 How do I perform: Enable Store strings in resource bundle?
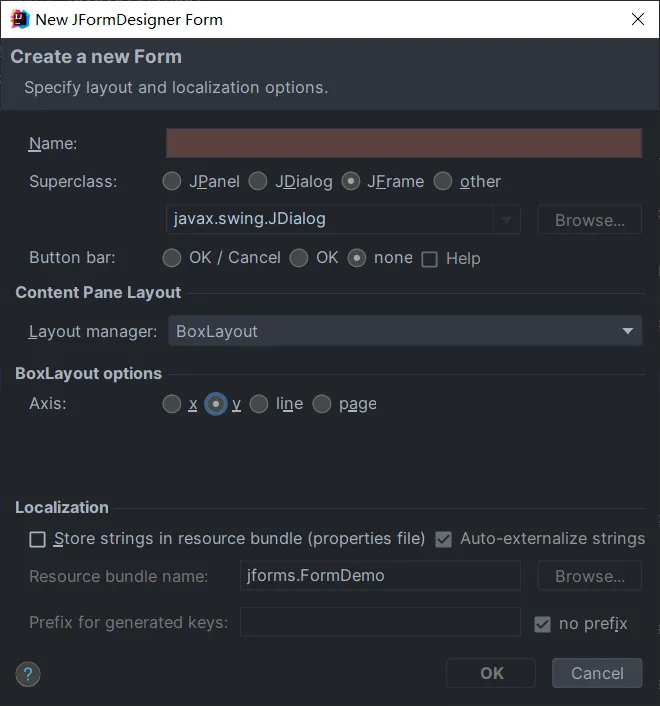point(38,539)
